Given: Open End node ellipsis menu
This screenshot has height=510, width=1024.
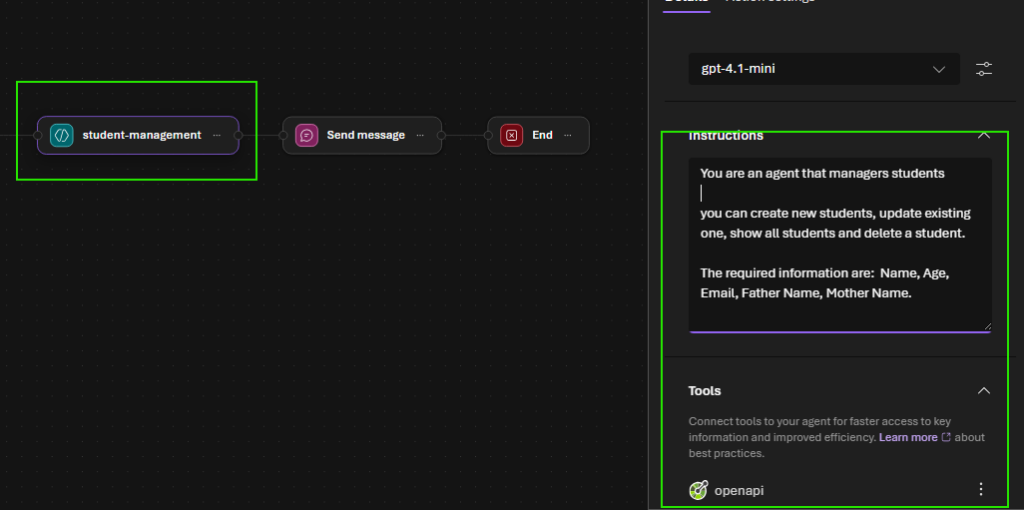Looking at the screenshot, I should pos(568,135).
